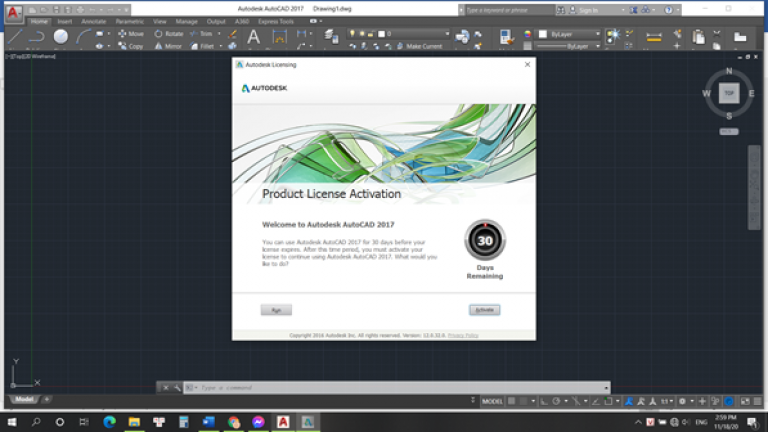Open the AutoCAD application menu button

point(13,12)
